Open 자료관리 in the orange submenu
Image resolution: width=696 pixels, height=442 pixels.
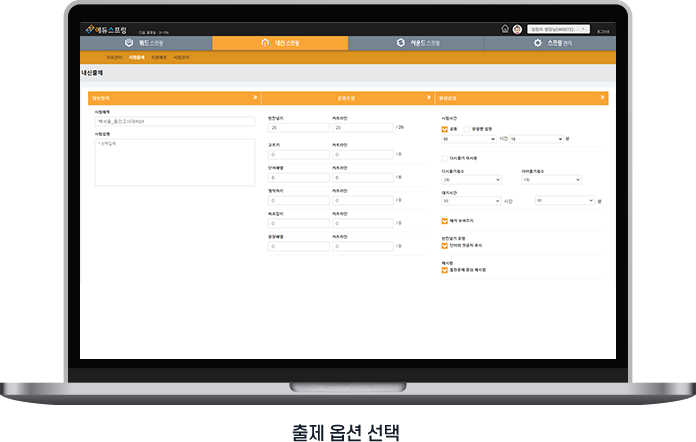pos(114,58)
